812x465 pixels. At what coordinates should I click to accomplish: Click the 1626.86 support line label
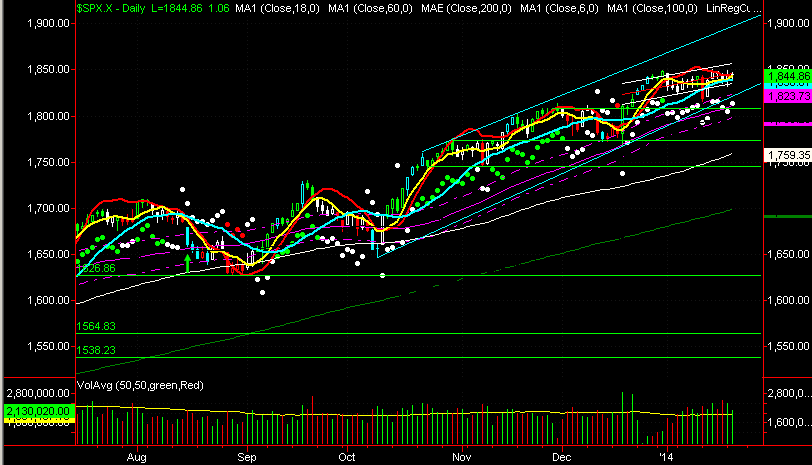click(x=96, y=268)
